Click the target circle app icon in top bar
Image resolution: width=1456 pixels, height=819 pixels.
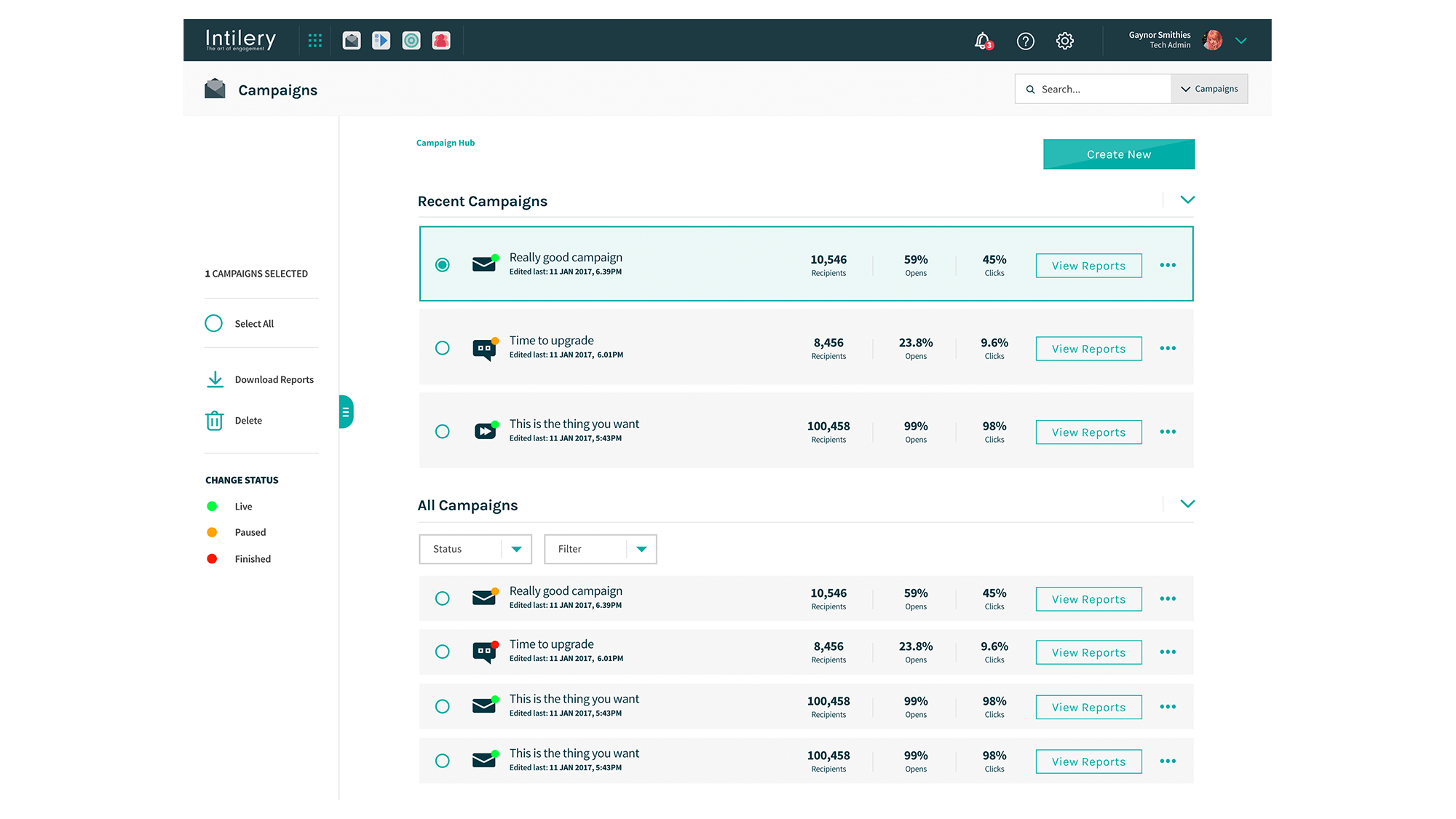[411, 41]
